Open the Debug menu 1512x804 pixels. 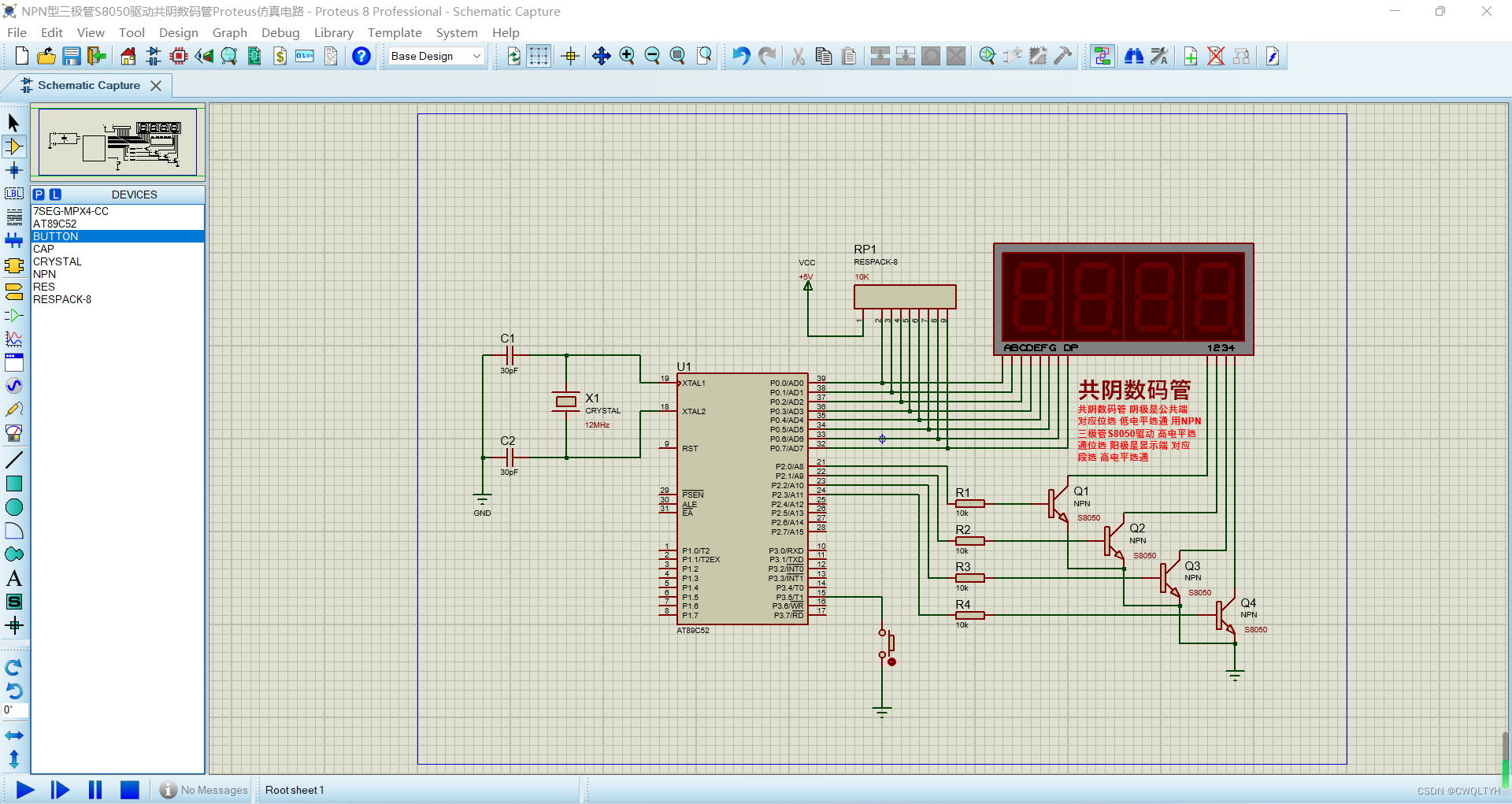point(280,32)
